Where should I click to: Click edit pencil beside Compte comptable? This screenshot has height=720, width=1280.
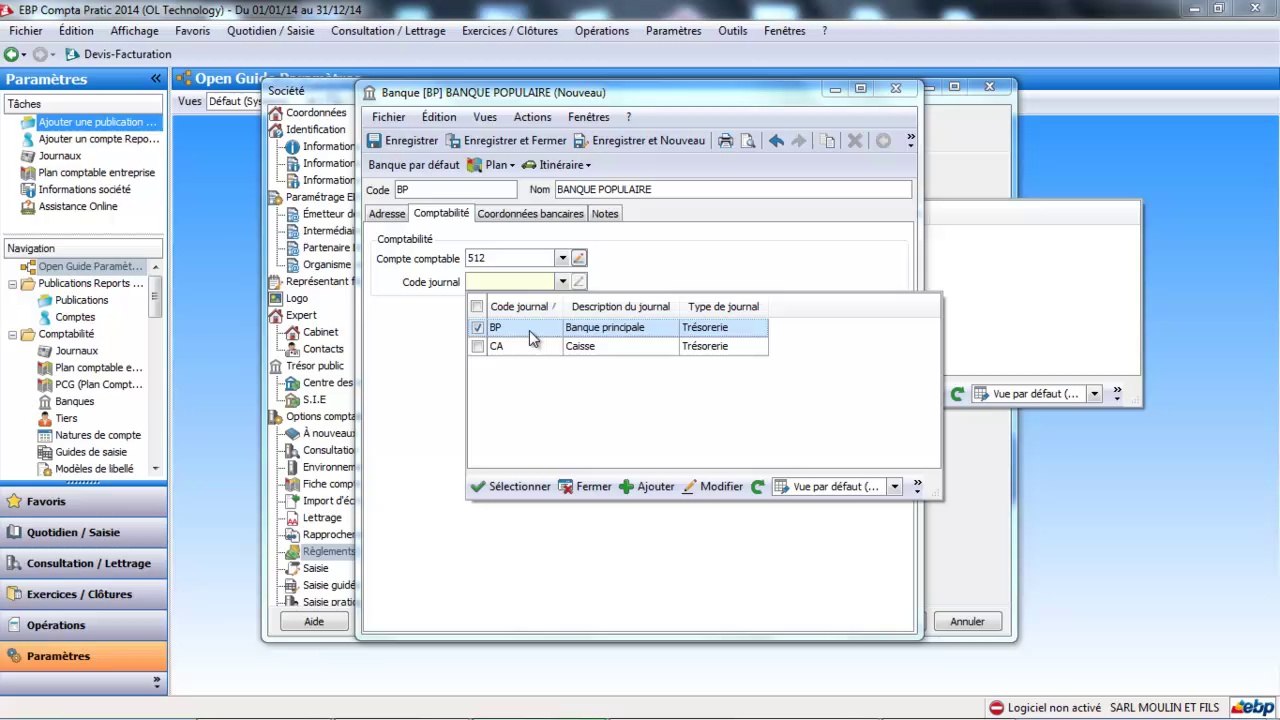(579, 258)
